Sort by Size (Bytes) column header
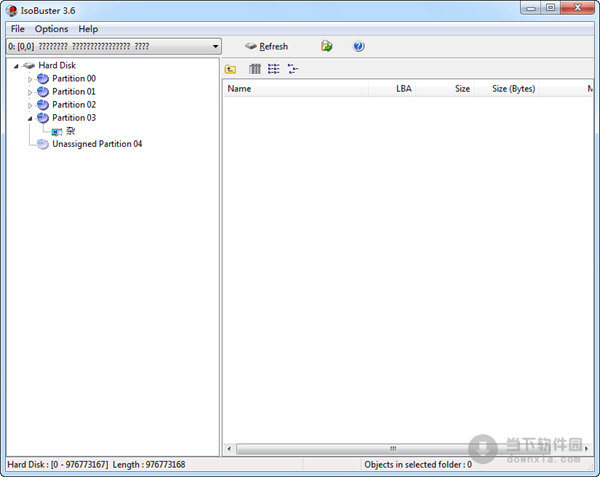Screen dimensions: 600x477 point(507,89)
